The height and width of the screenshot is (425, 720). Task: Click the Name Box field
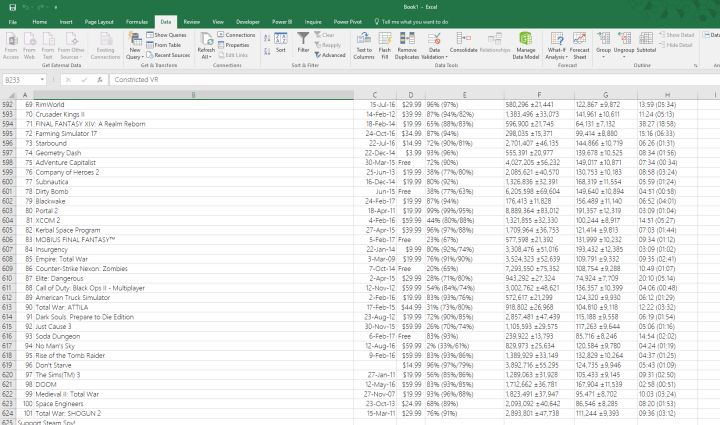pyautogui.click(x=20, y=80)
